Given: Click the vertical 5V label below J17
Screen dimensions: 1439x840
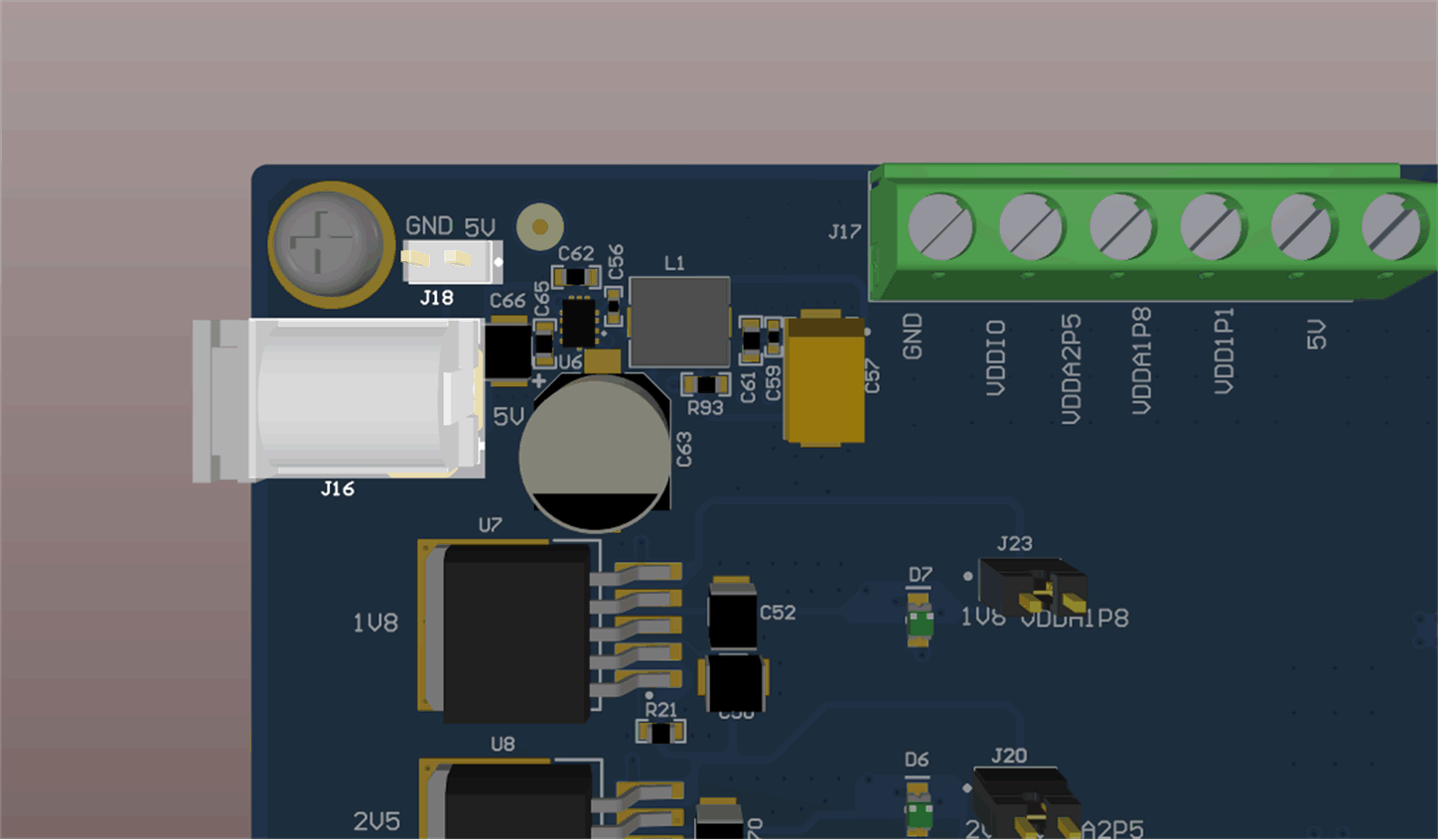Looking at the screenshot, I should (1317, 336).
